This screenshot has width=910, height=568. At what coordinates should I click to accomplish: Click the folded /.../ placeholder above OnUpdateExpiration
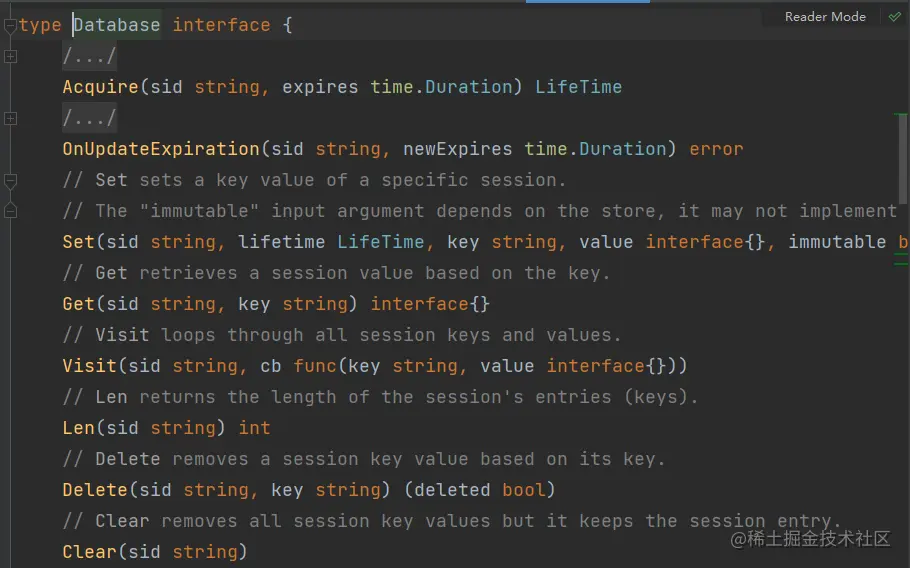[x=89, y=119]
